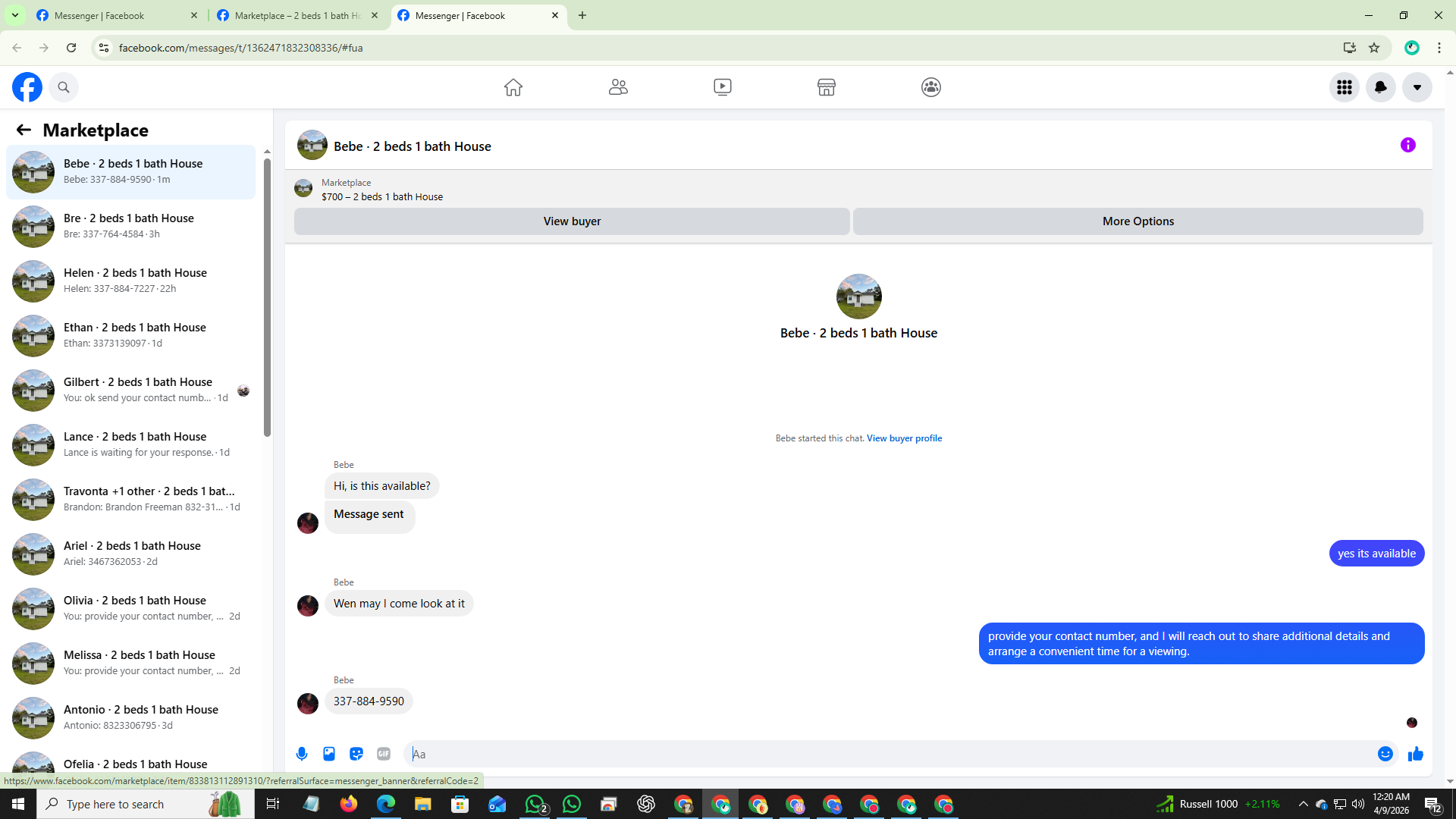This screenshot has height=819, width=1456.
Task: Open the GIF picker icon
Action: (x=384, y=754)
